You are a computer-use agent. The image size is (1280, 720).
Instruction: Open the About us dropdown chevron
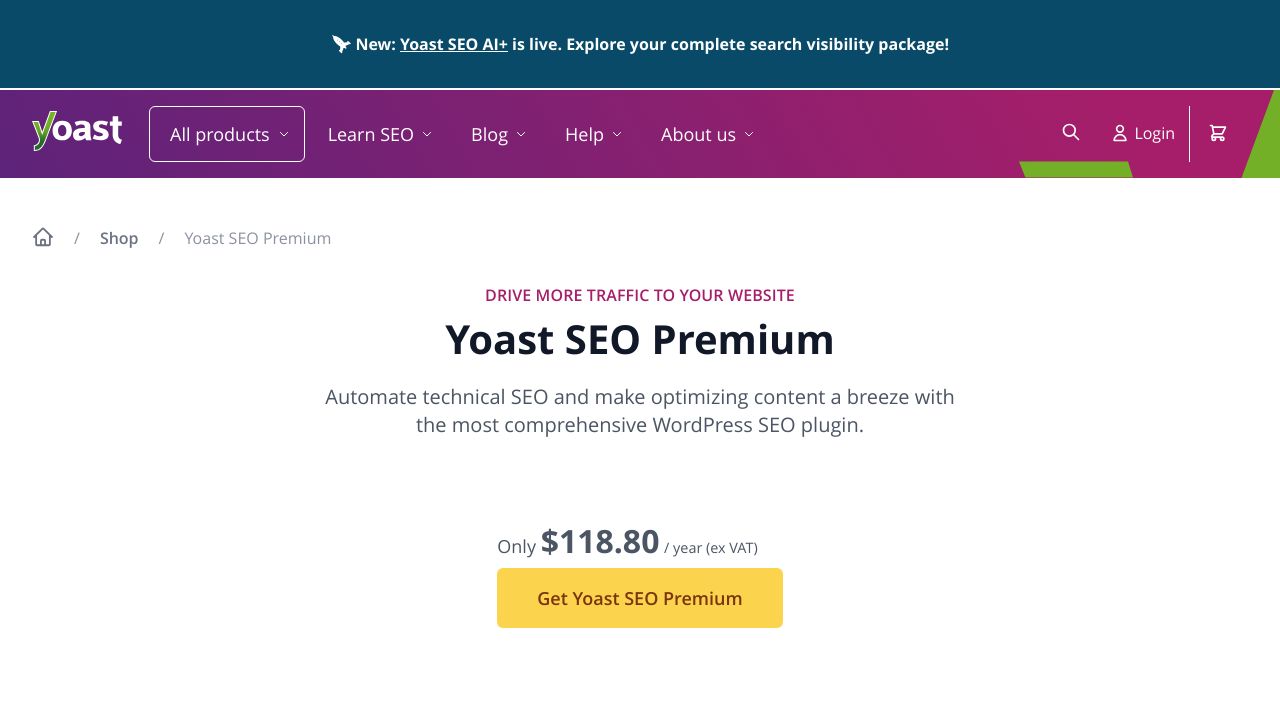[x=750, y=134]
